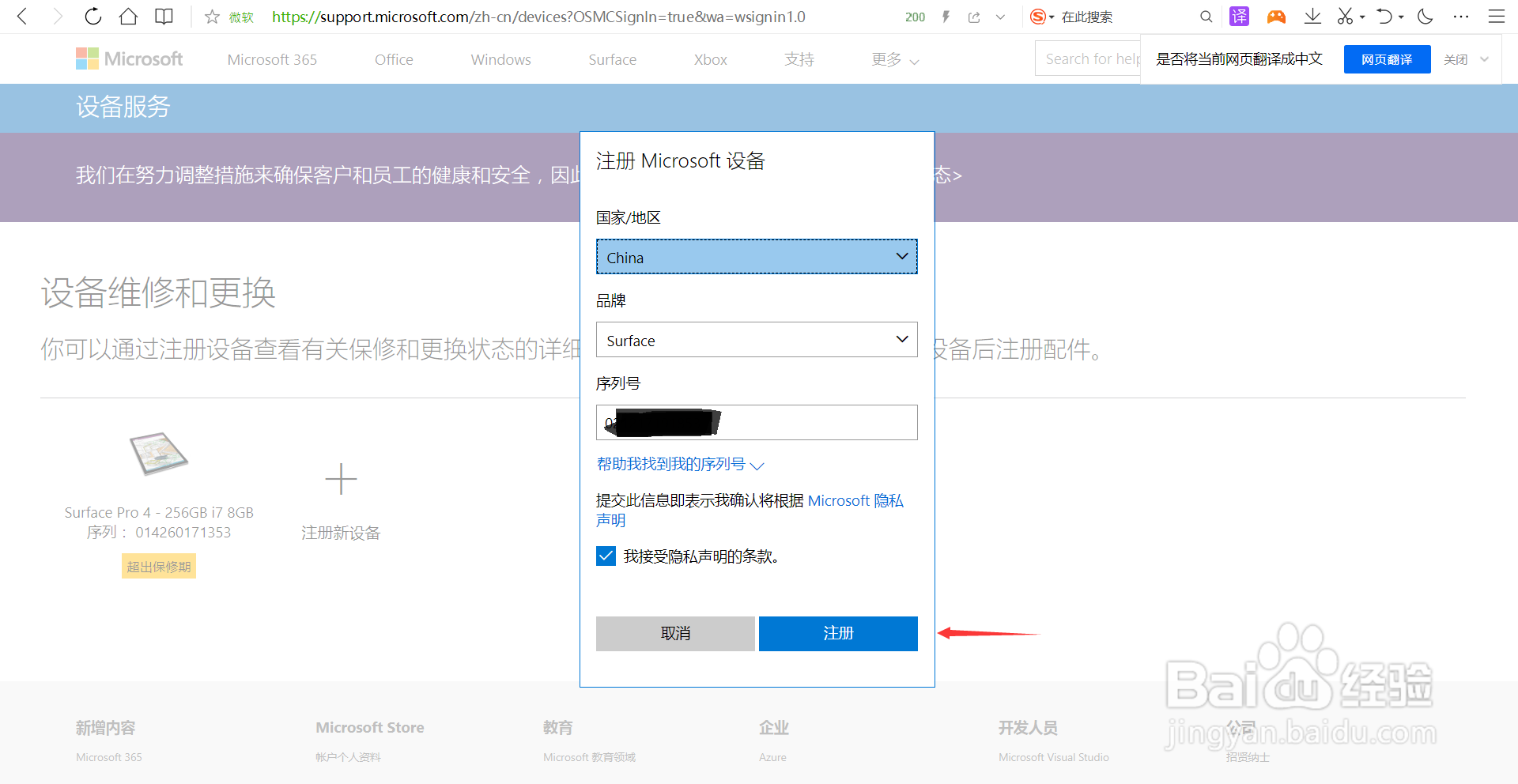Click the 序列号 input field

(x=757, y=422)
